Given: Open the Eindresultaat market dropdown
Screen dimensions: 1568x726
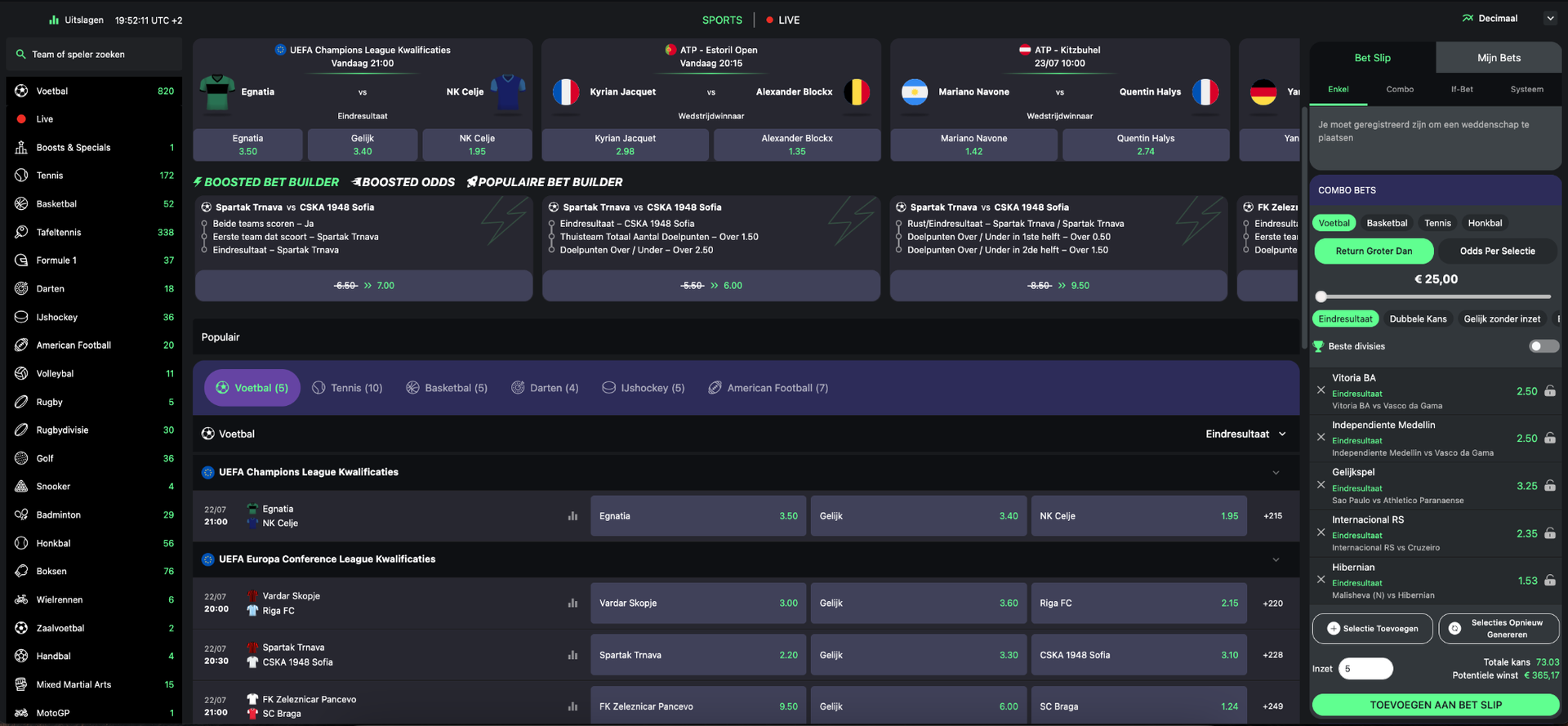Looking at the screenshot, I should pyautogui.click(x=1245, y=434).
